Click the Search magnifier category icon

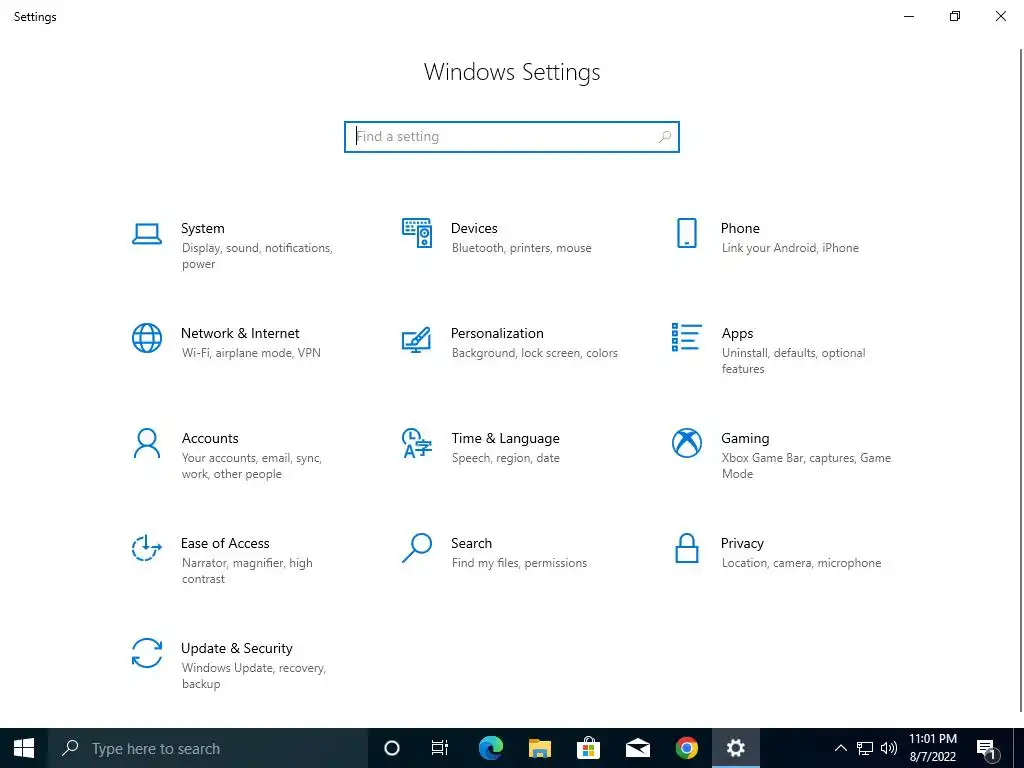(x=417, y=548)
